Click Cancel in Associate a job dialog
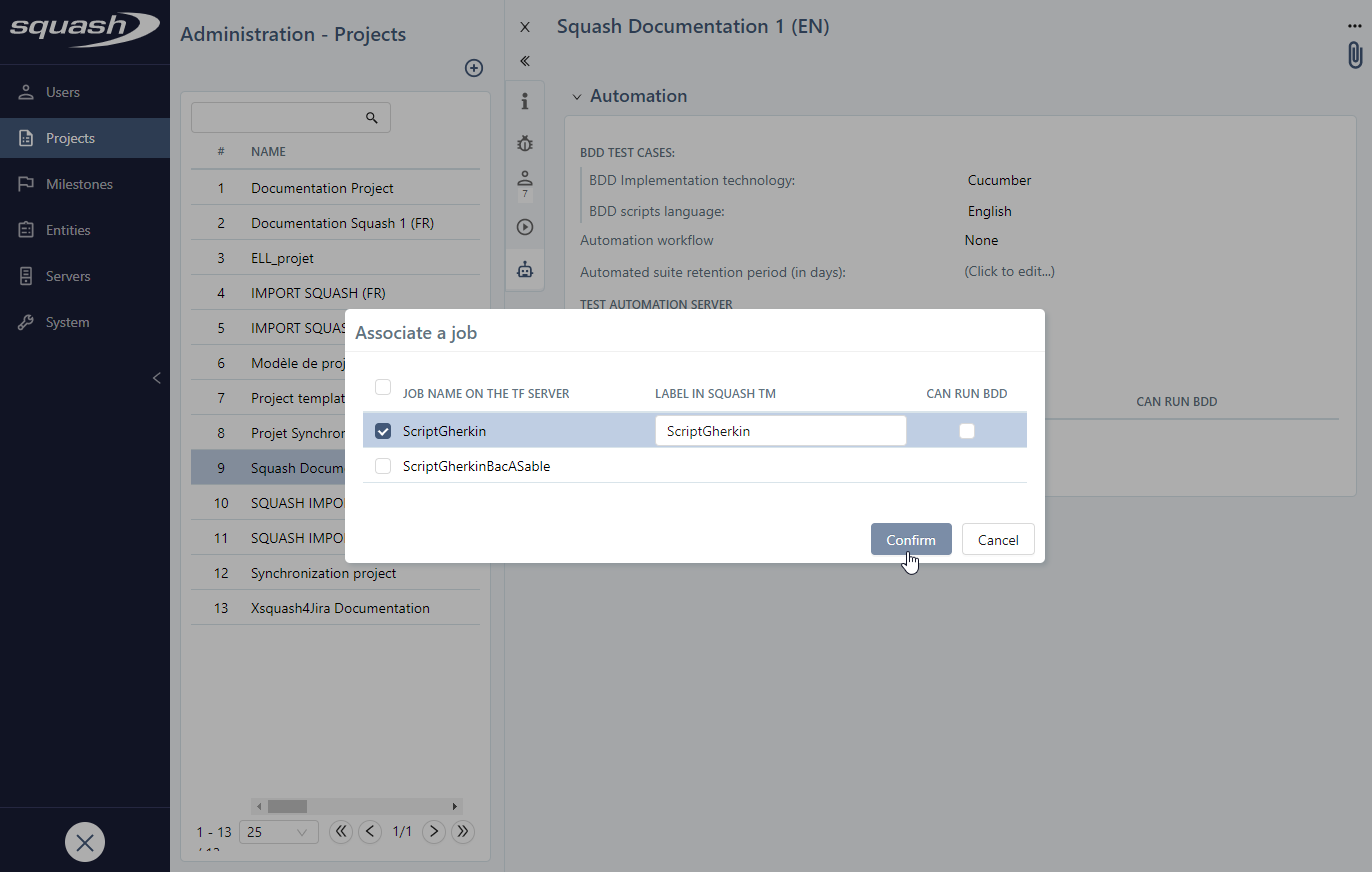The height and width of the screenshot is (872, 1372). point(997,540)
